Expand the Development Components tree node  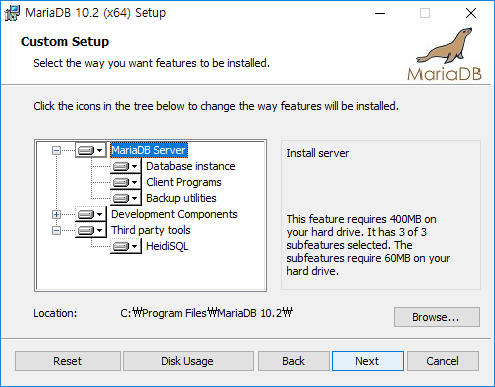point(56,214)
